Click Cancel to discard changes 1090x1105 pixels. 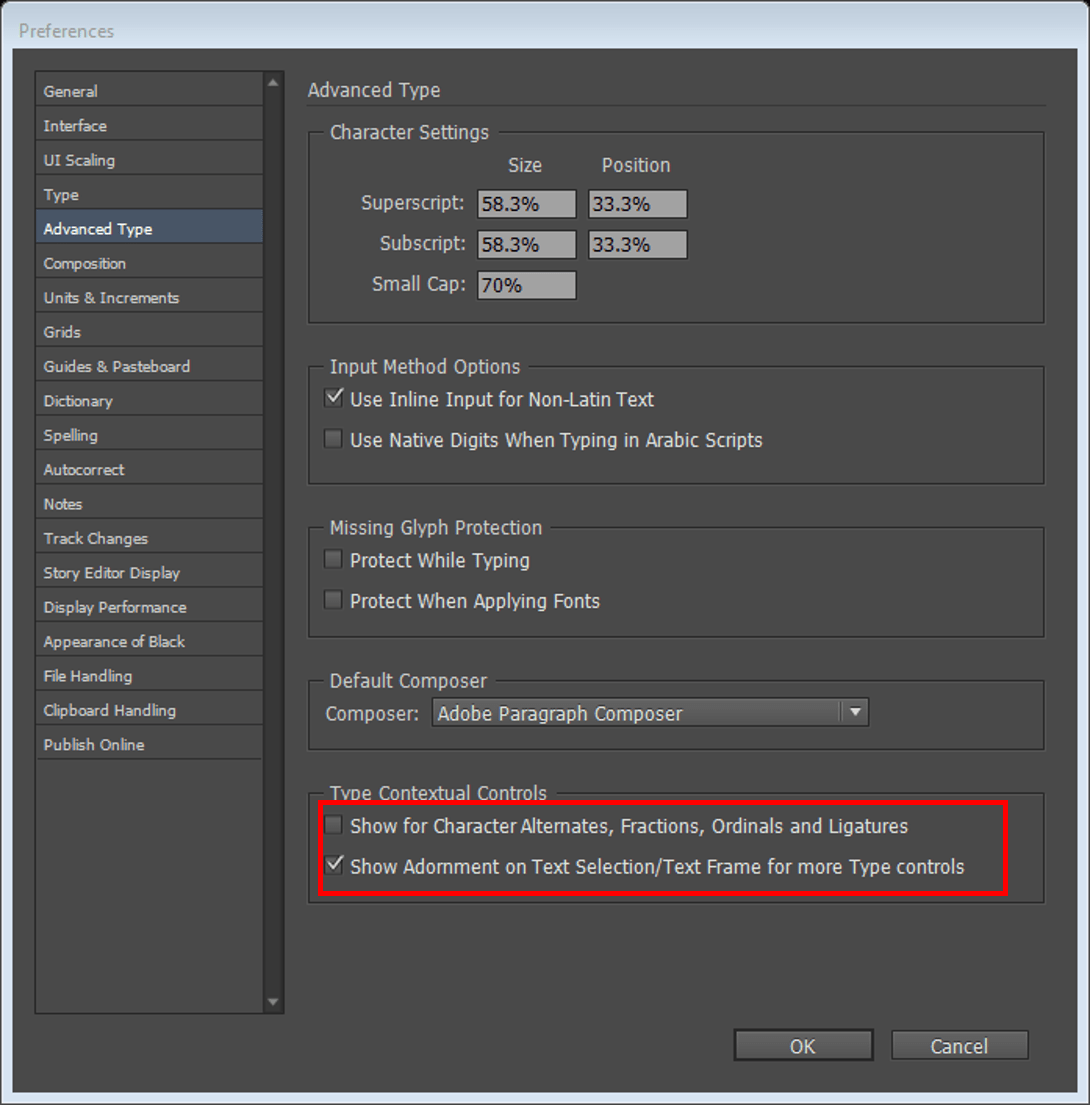click(x=959, y=1045)
